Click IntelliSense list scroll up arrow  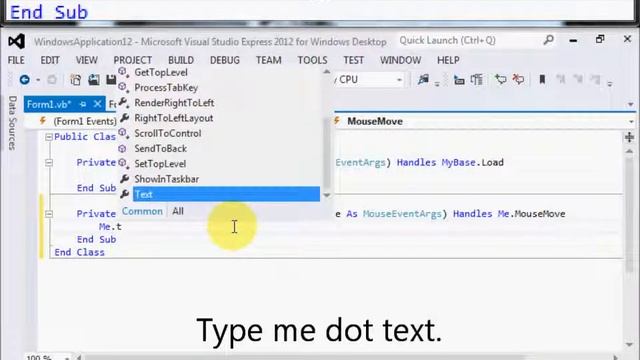(327, 72)
